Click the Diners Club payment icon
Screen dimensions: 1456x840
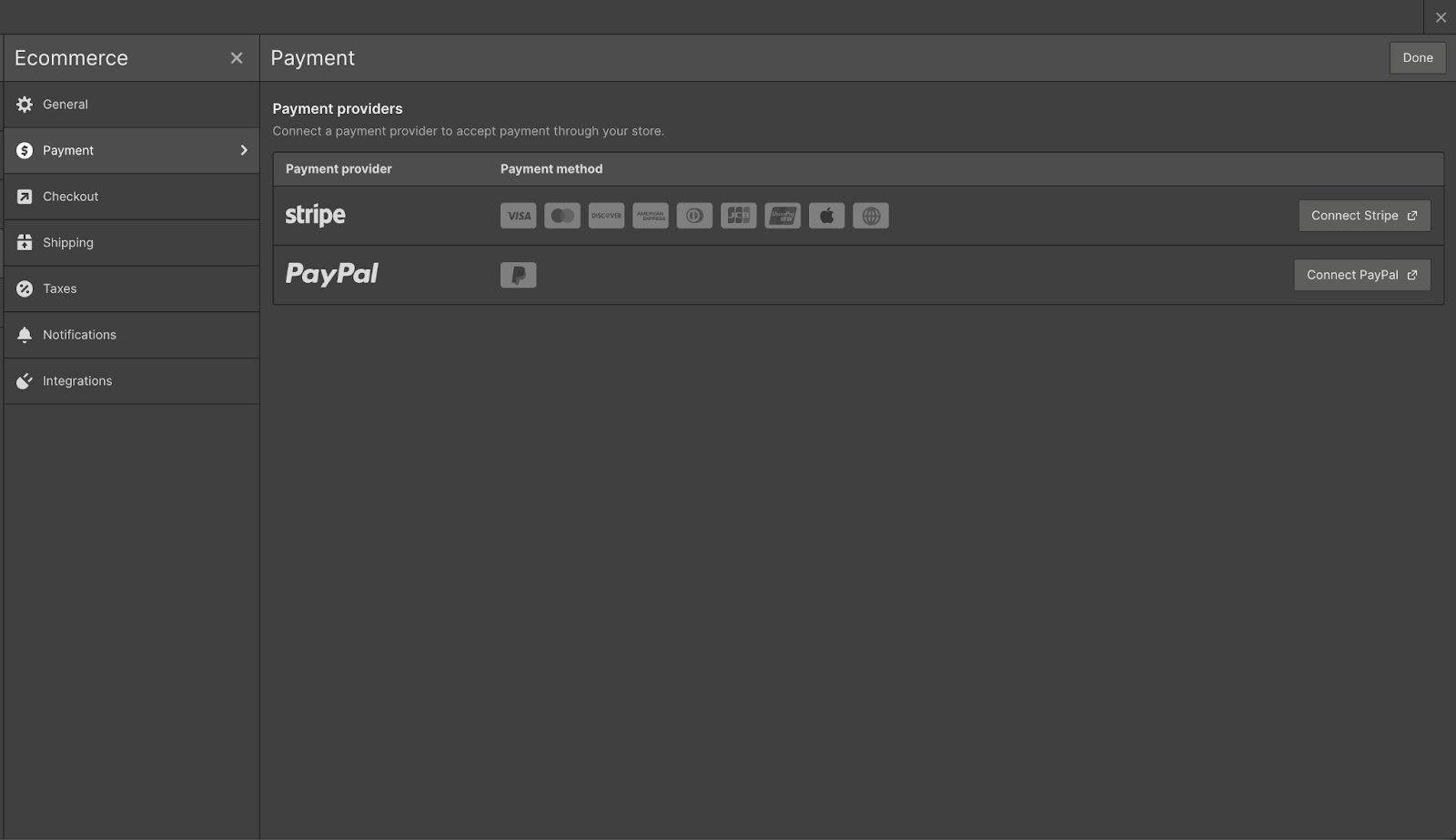pos(694,215)
